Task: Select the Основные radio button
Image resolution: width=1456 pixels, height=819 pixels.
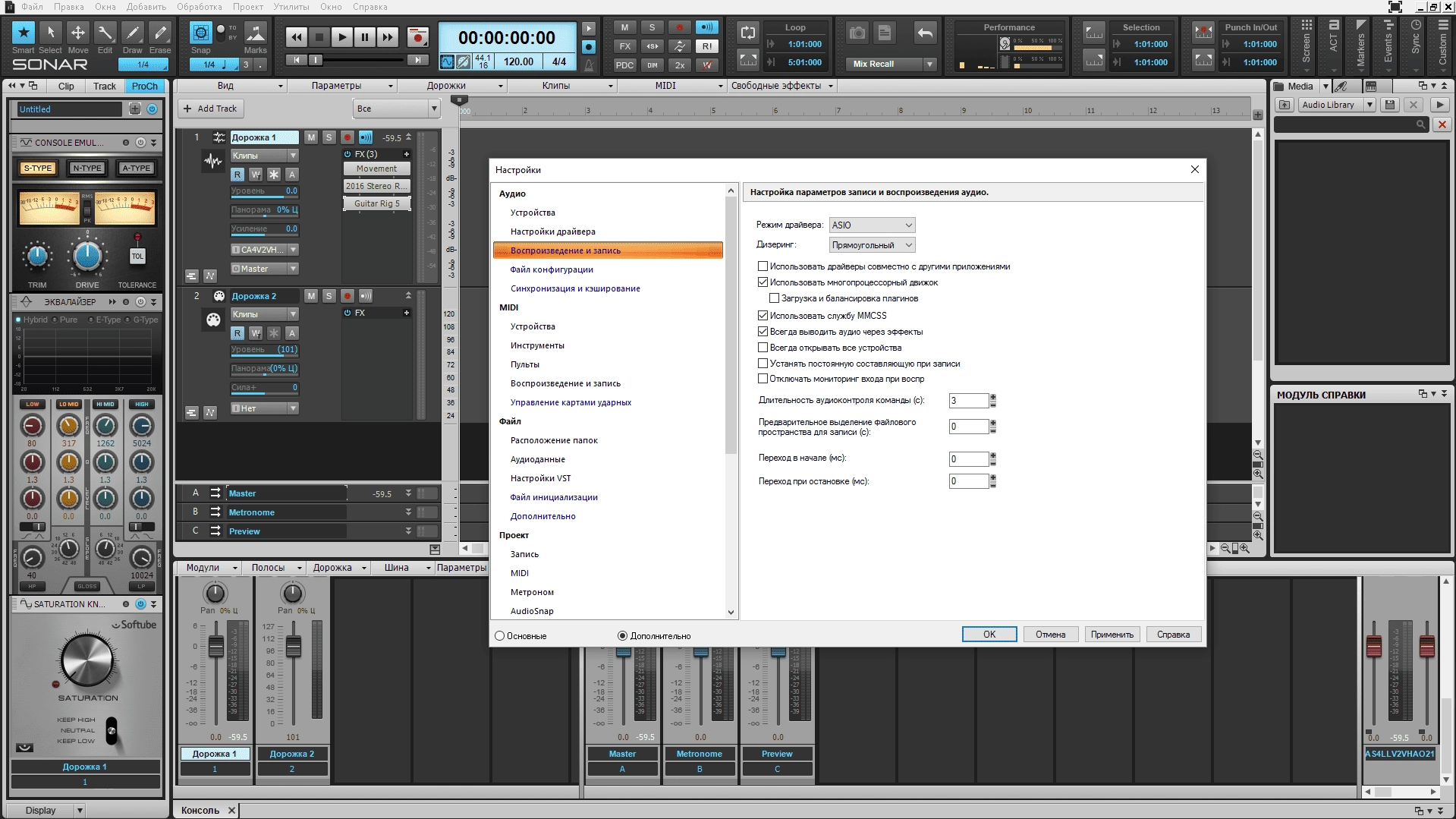Action: (x=499, y=636)
